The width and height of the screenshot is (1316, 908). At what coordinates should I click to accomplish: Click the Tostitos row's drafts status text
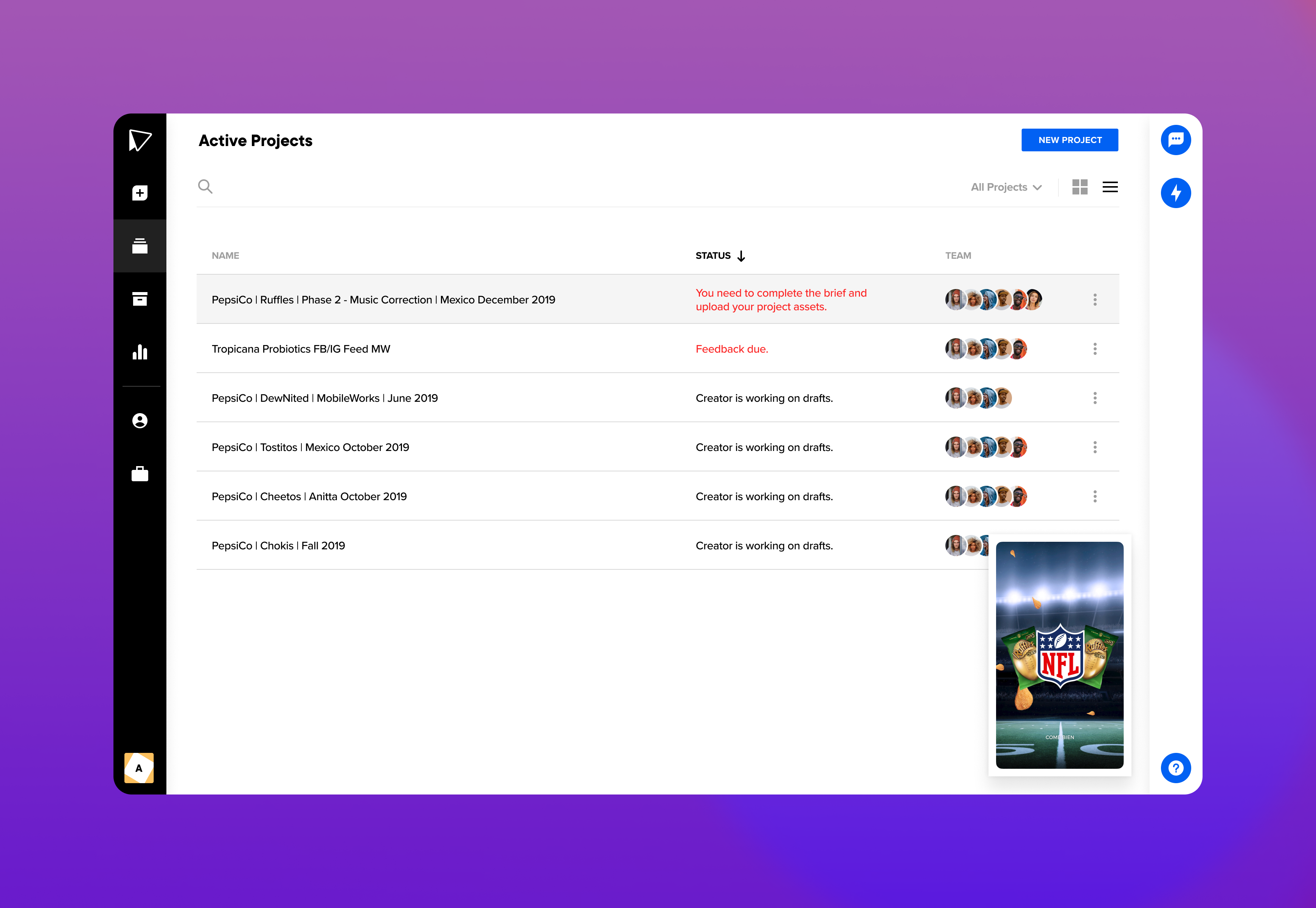click(764, 447)
